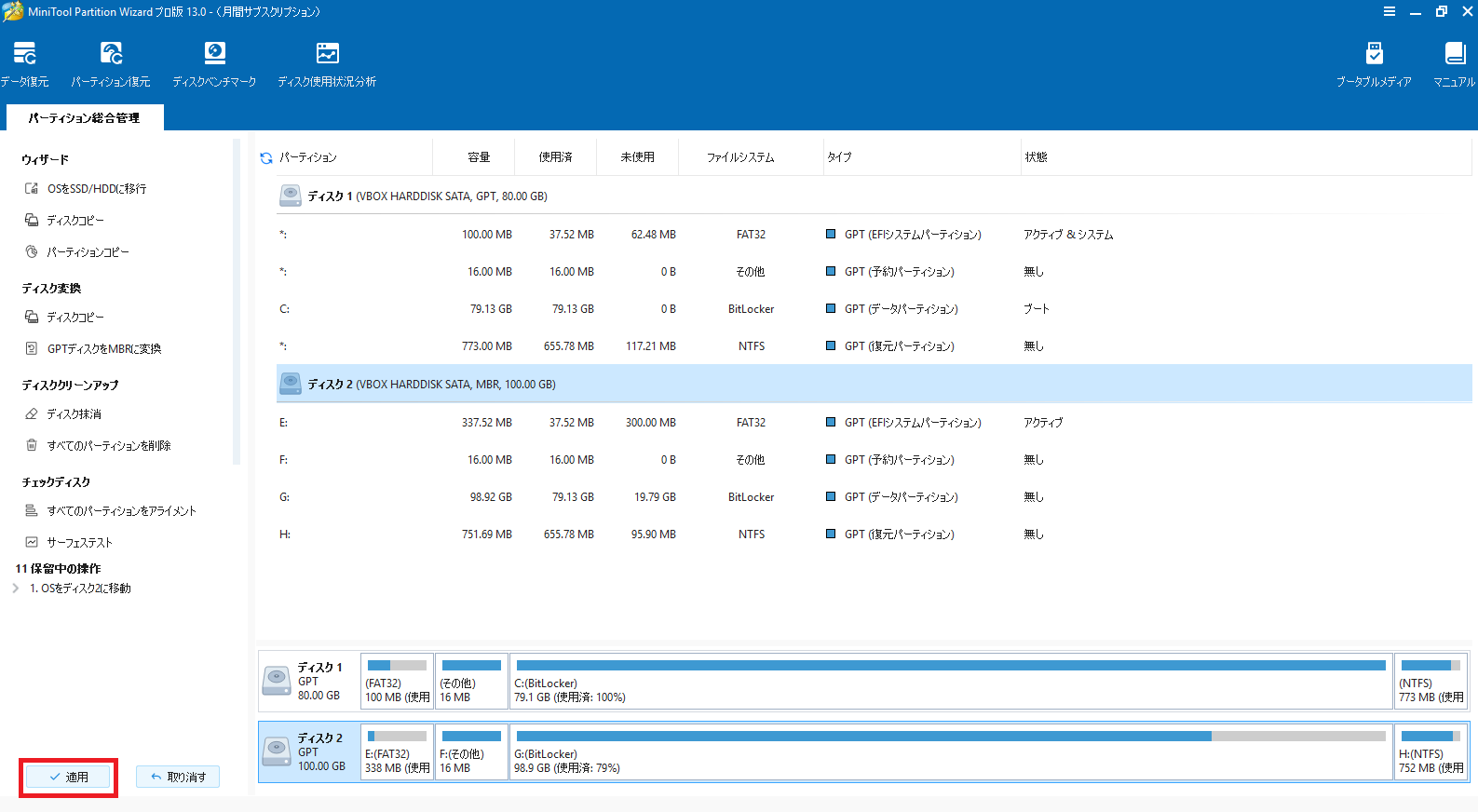Choose ディスク抹消 option
Image resolution: width=1478 pixels, height=812 pixels.
tap(63, 413)
